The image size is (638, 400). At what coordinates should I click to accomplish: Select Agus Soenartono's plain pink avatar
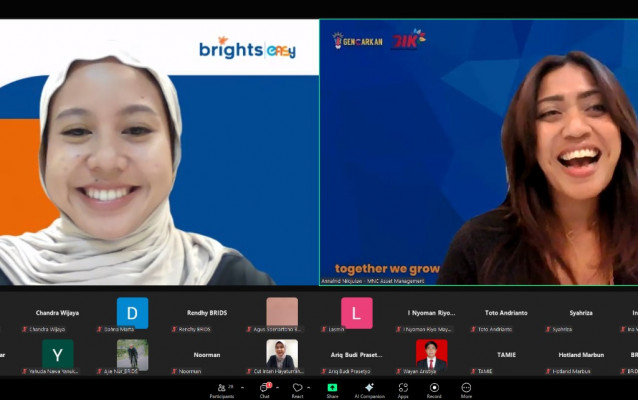point(282,312)
